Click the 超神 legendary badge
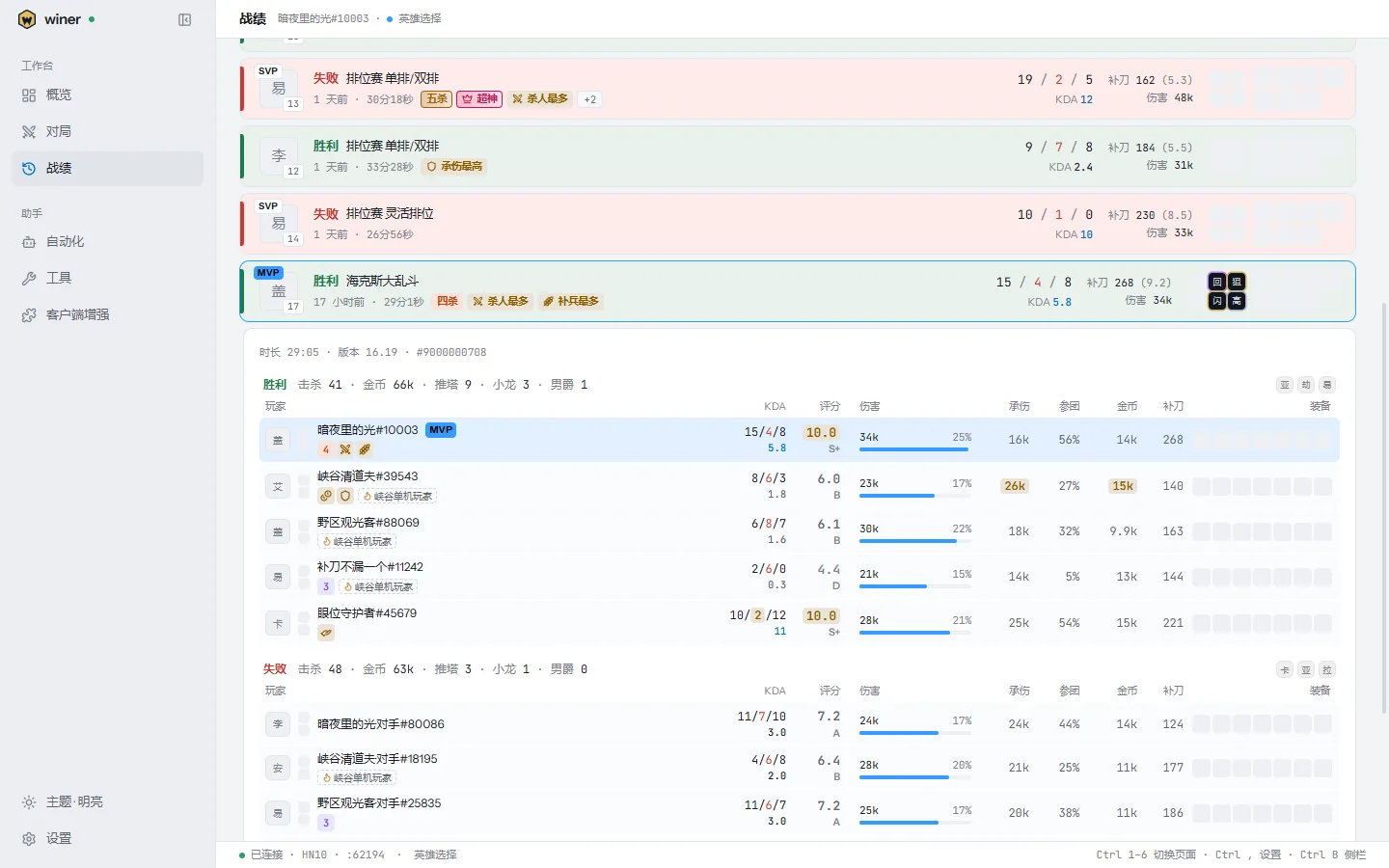This screenshot has width=1389, height=868. (479, 99)
